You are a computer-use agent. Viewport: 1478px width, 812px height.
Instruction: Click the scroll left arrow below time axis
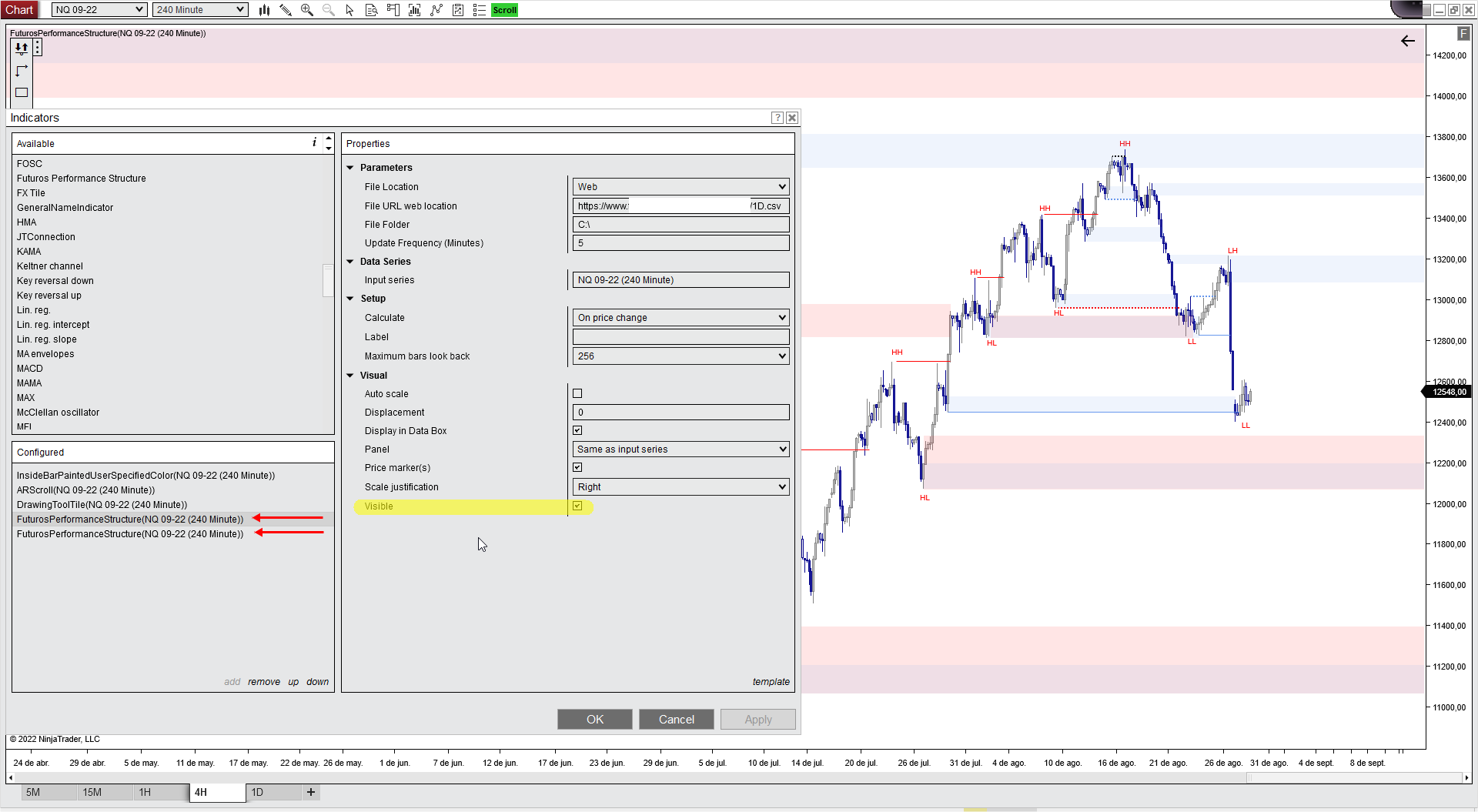(x=10, y=778)
